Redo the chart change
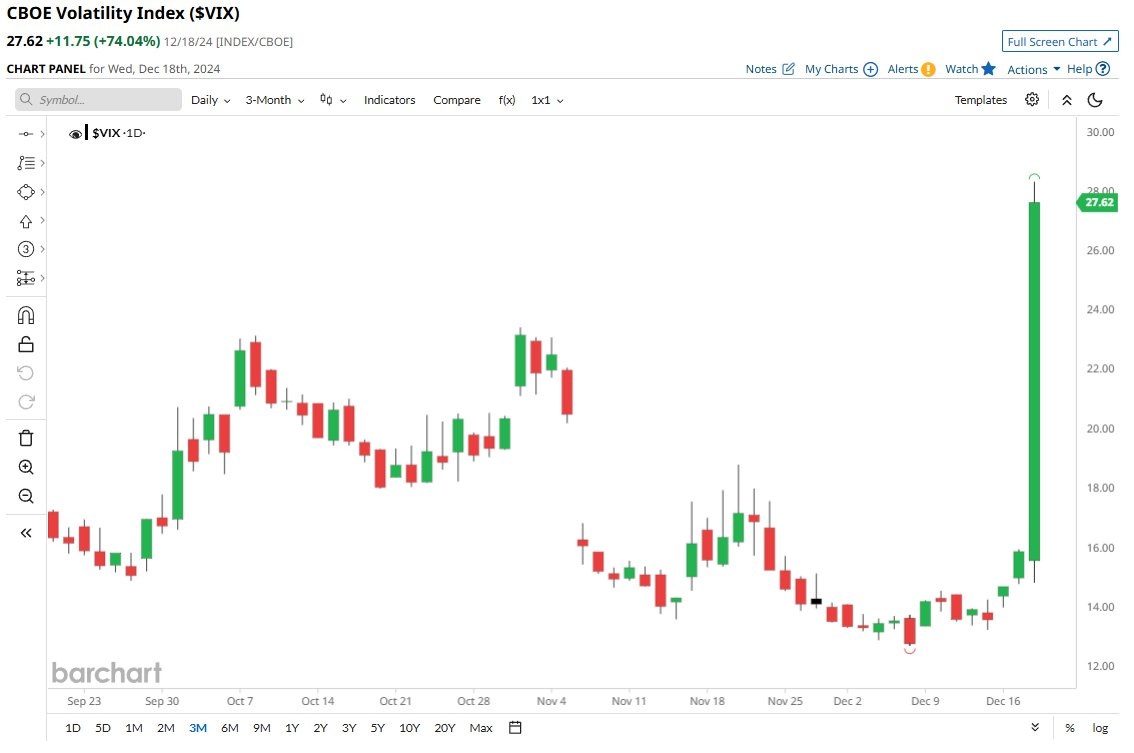Viewport: 1134px width, 753px height. coord(26,402)
